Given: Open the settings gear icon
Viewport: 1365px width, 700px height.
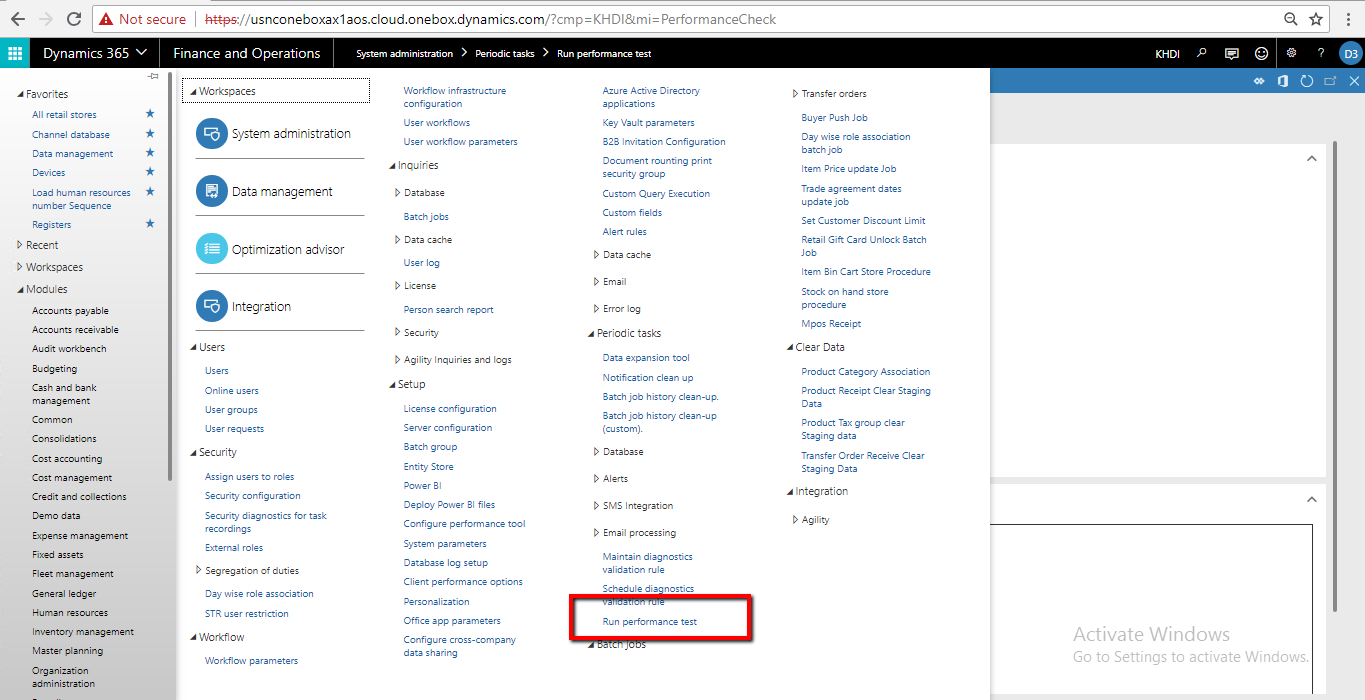Looking at the screenshot, I should (1292, 53).
